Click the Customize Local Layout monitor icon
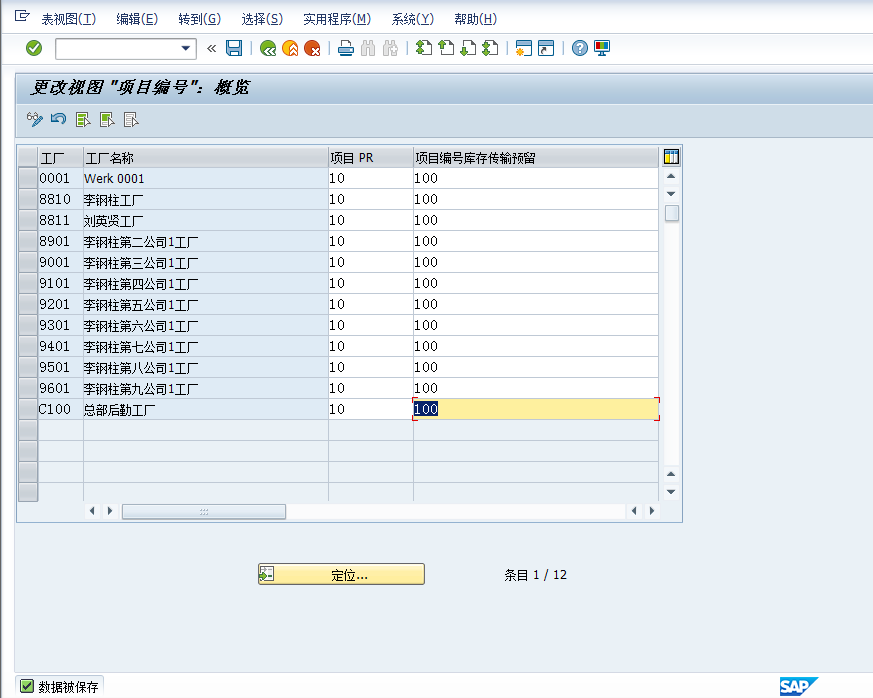The width and height of the screenshot is (873, 698). [x=602, y=48]
